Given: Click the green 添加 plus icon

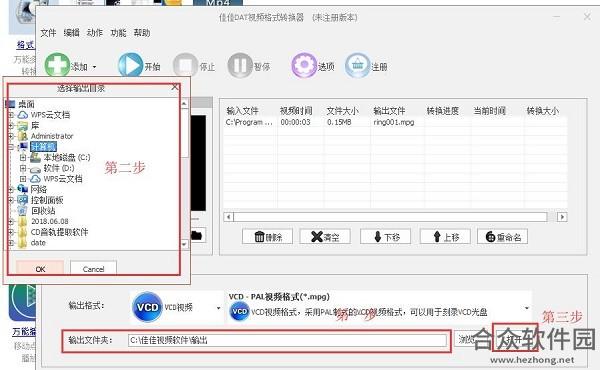Looking at the screenshot, I should point(57,65).
